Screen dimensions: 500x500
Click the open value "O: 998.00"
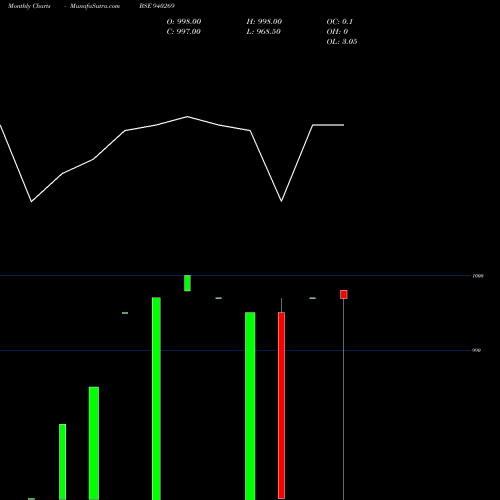tap(184, 21)
